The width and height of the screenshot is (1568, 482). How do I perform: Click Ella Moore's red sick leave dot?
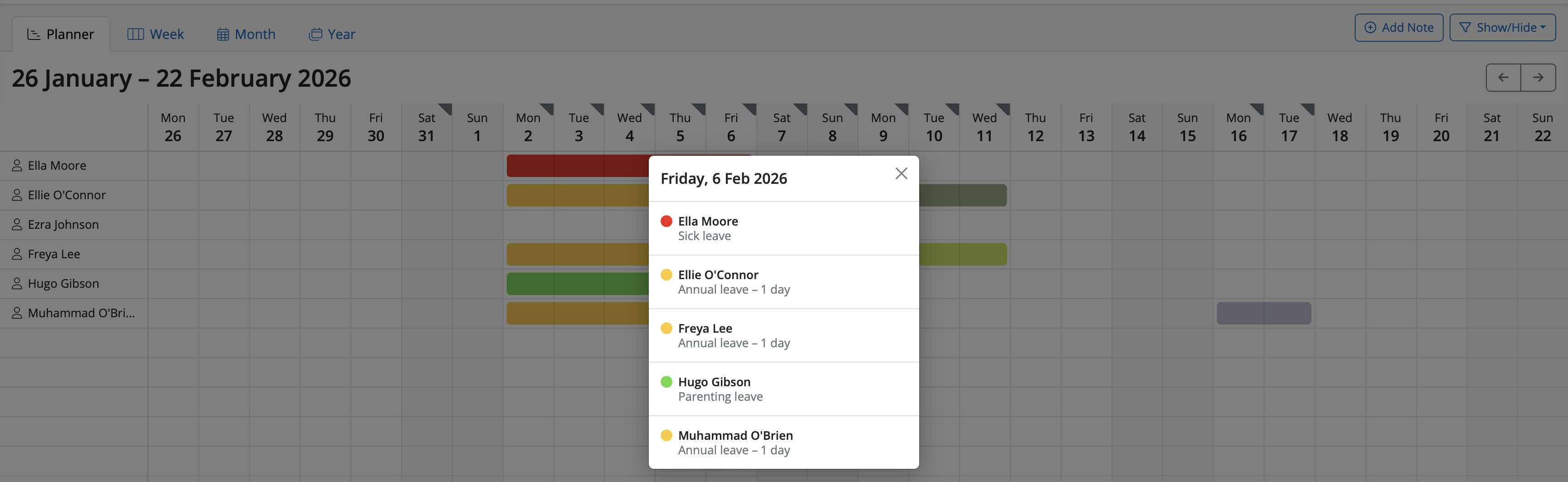(666, 221)
